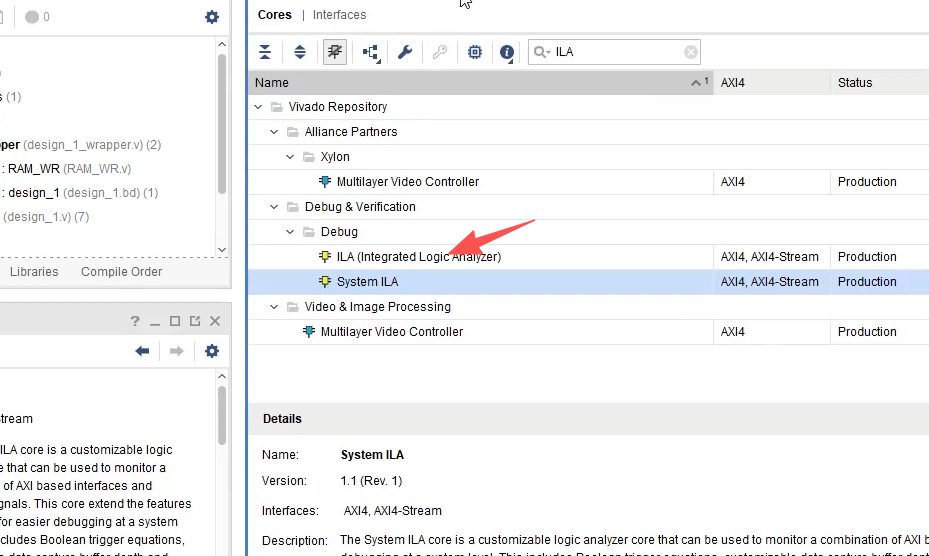Click the ILA core chip icon
Image resolution: width=929 pixels, height=556 pixels.
click(x=325, y=256)
